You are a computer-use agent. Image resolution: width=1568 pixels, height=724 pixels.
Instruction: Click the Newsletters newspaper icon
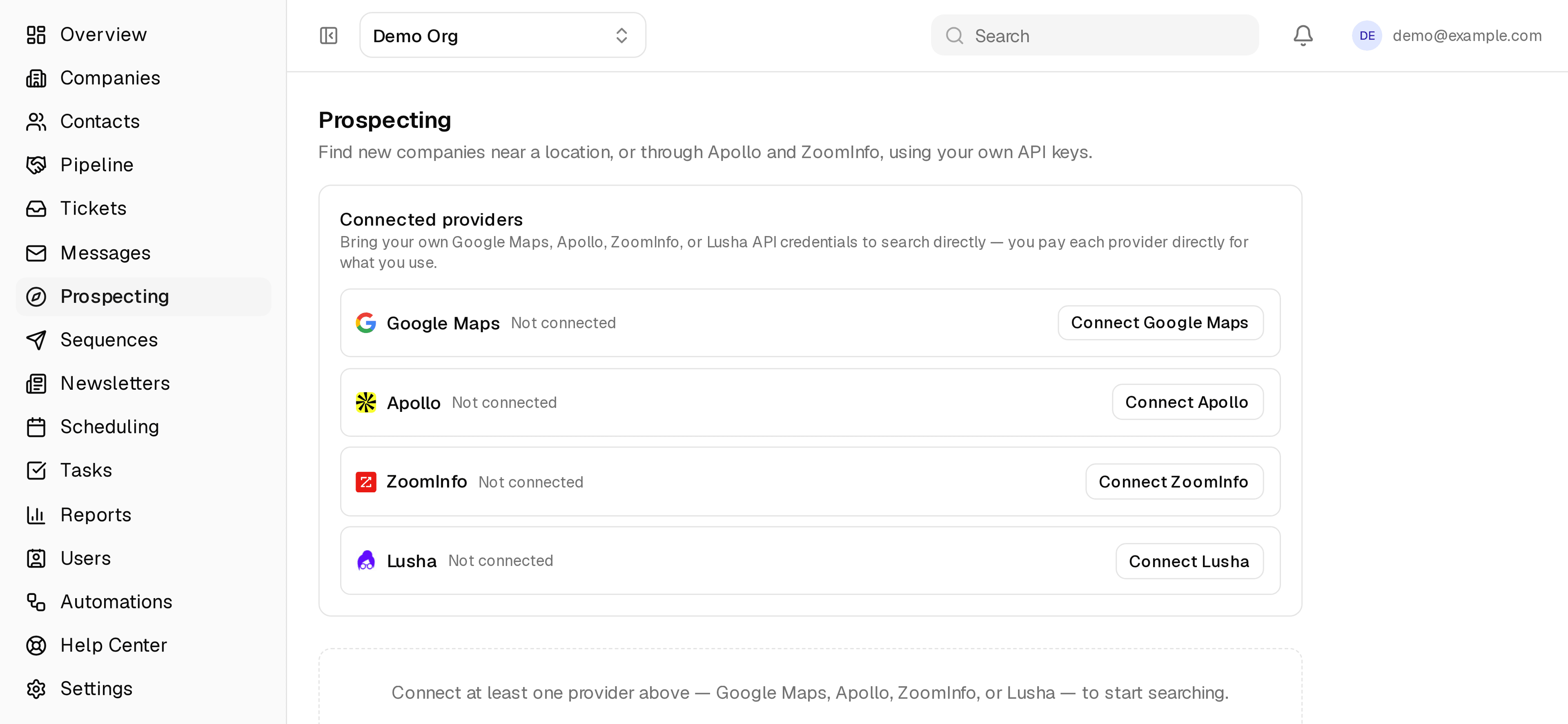click(x=36, y=384)
